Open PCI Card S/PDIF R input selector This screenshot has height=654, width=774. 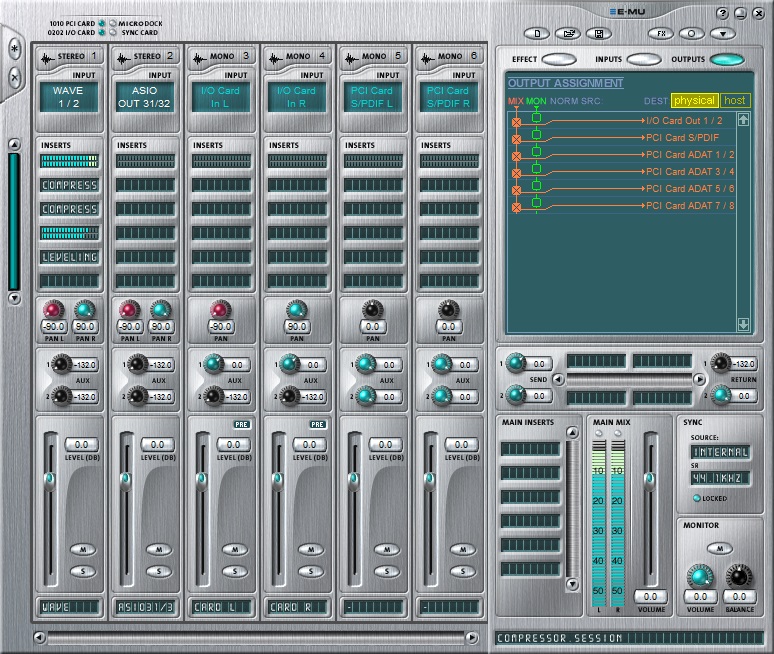449,97
